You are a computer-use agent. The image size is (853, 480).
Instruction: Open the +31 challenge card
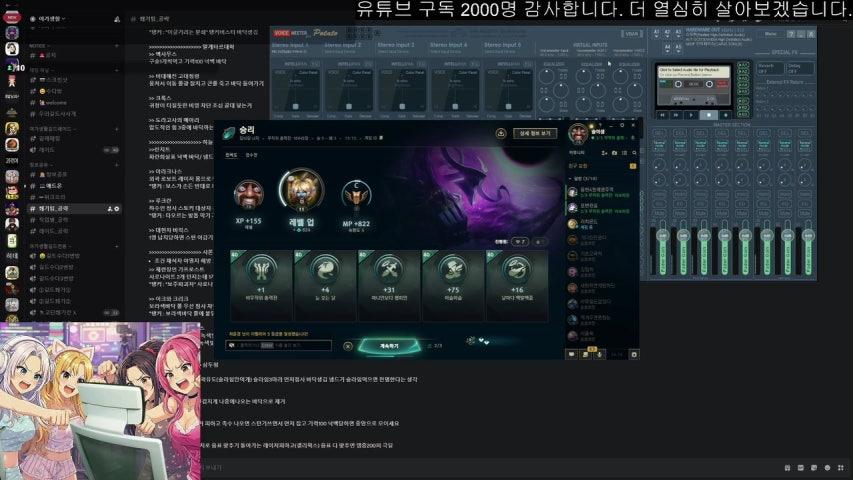click(x=389, y=285)
